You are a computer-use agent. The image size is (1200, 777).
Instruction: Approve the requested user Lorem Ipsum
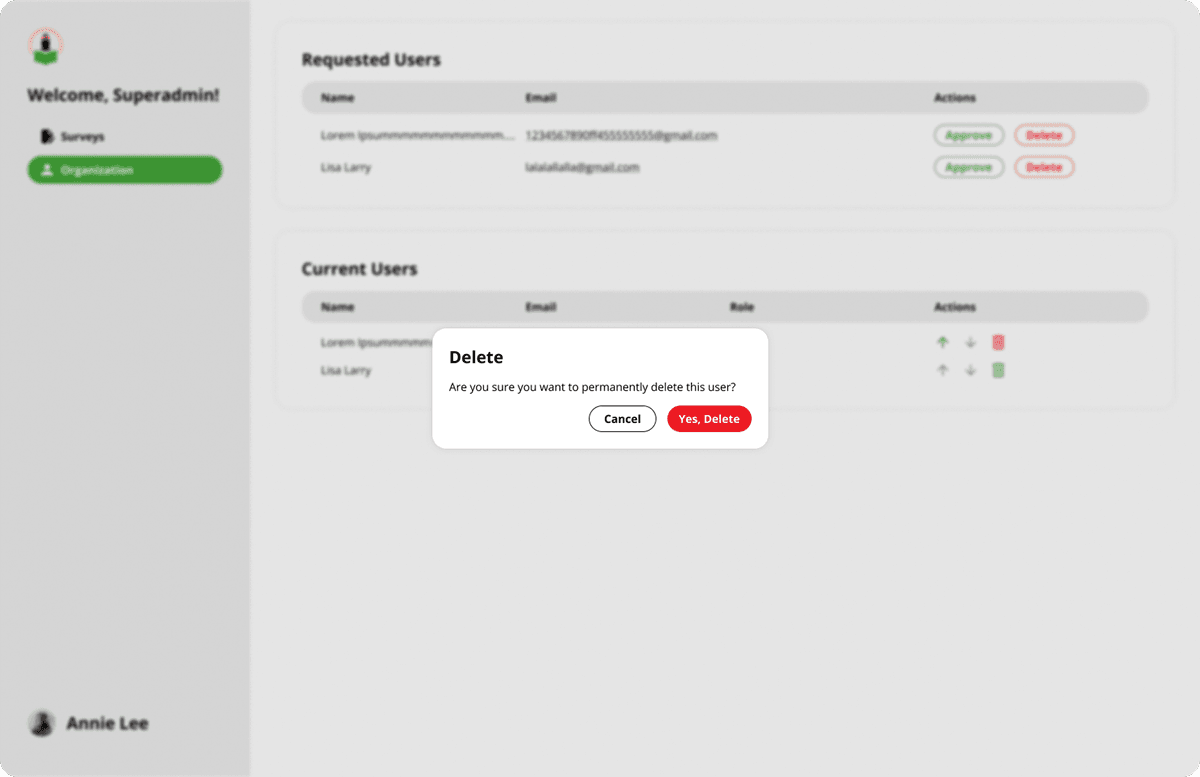tap(968, 135)
